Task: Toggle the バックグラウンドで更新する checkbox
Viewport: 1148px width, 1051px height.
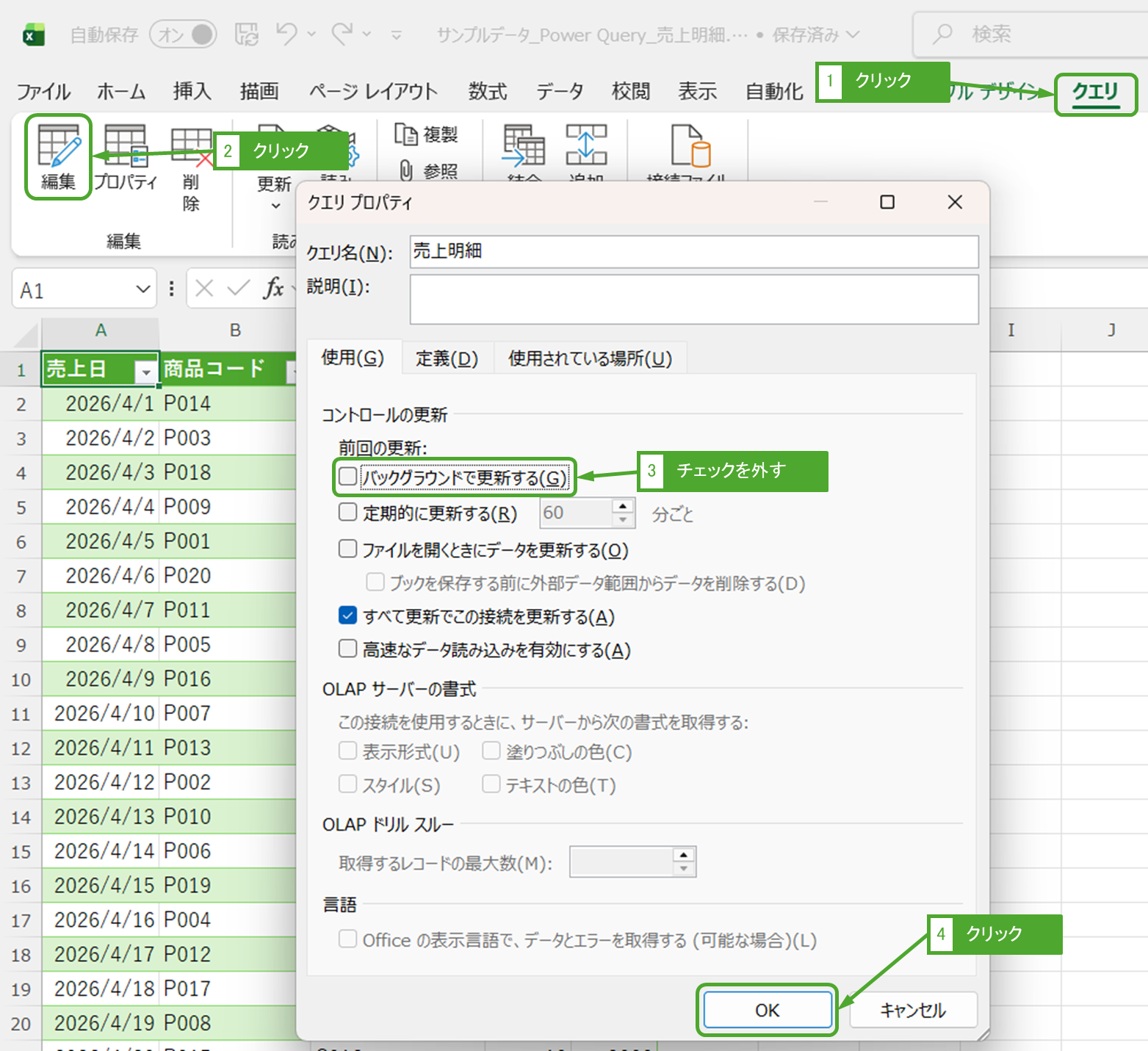Action: coord(348,477)
